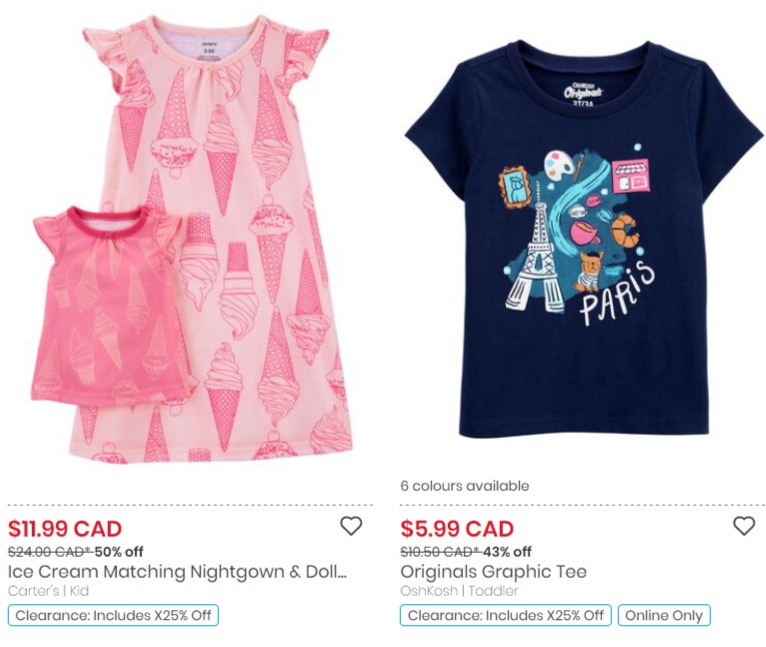This screenshot has height=647, width=766.
Task: Open the Originals Graphic Tee title link
Action: coord(493,572)
